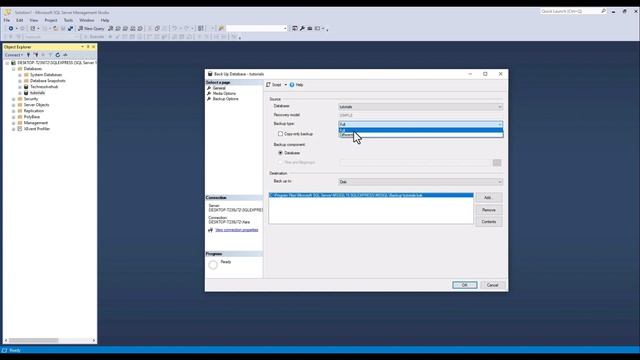Click the Security folder icon
640x360 pixels.
[20, 99]
